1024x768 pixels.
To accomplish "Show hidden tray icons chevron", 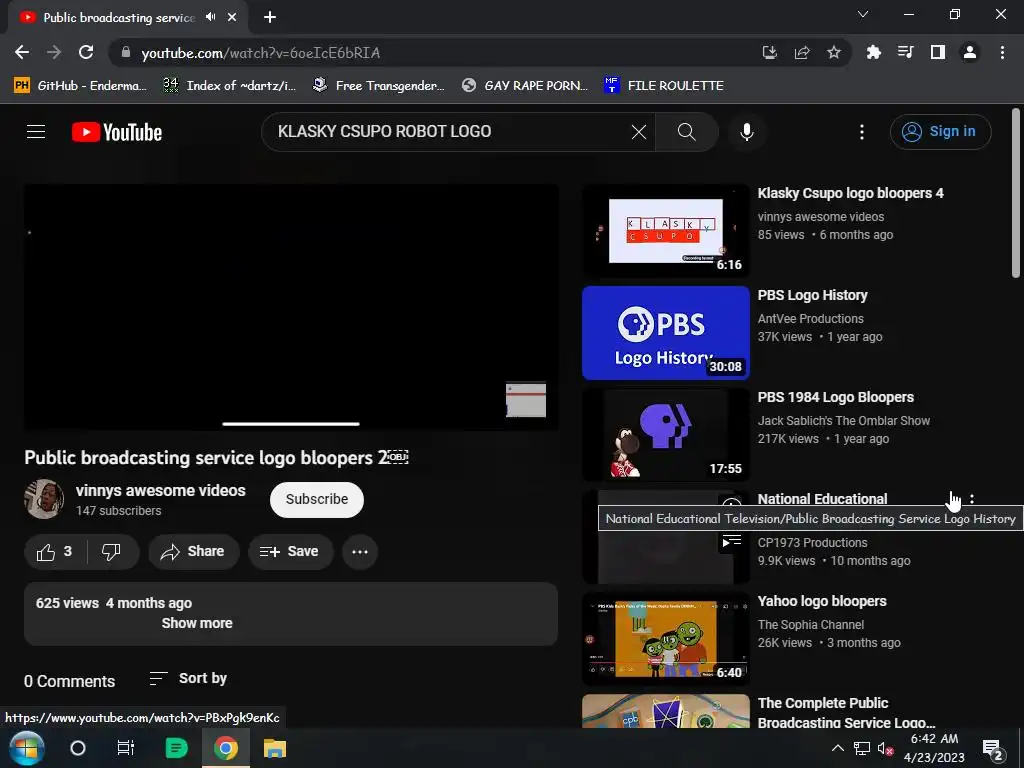I will pos(837,748).
